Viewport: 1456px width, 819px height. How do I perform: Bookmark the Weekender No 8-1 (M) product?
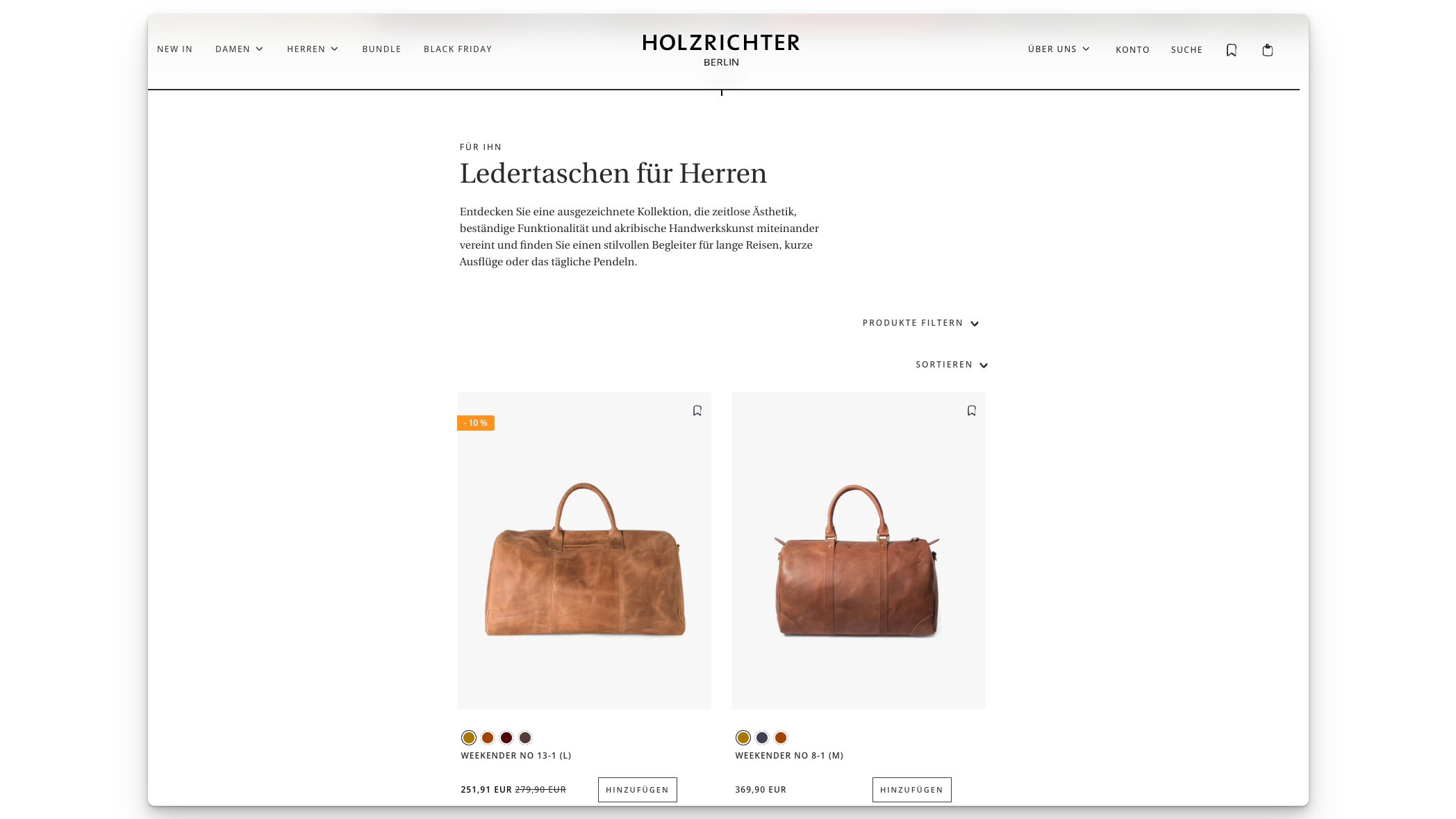click(971, 411)
